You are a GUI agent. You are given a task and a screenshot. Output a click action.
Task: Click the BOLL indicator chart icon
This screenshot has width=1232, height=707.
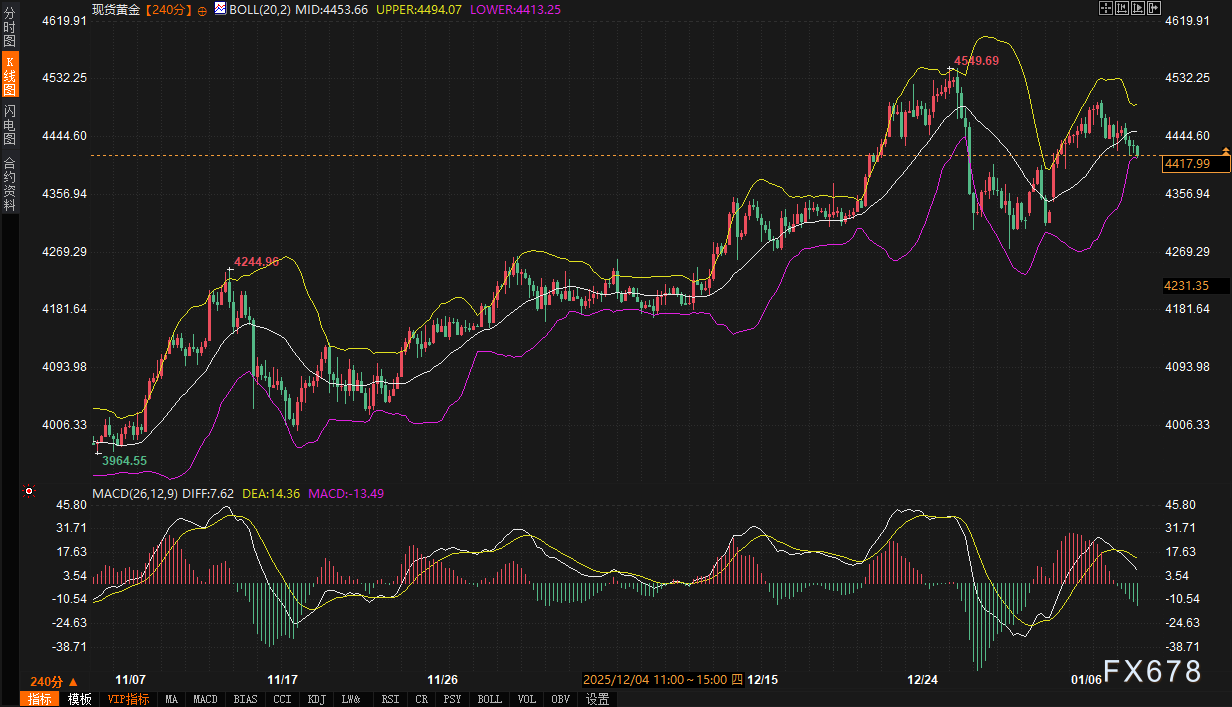pyautogui.click(x=220, y=8)
